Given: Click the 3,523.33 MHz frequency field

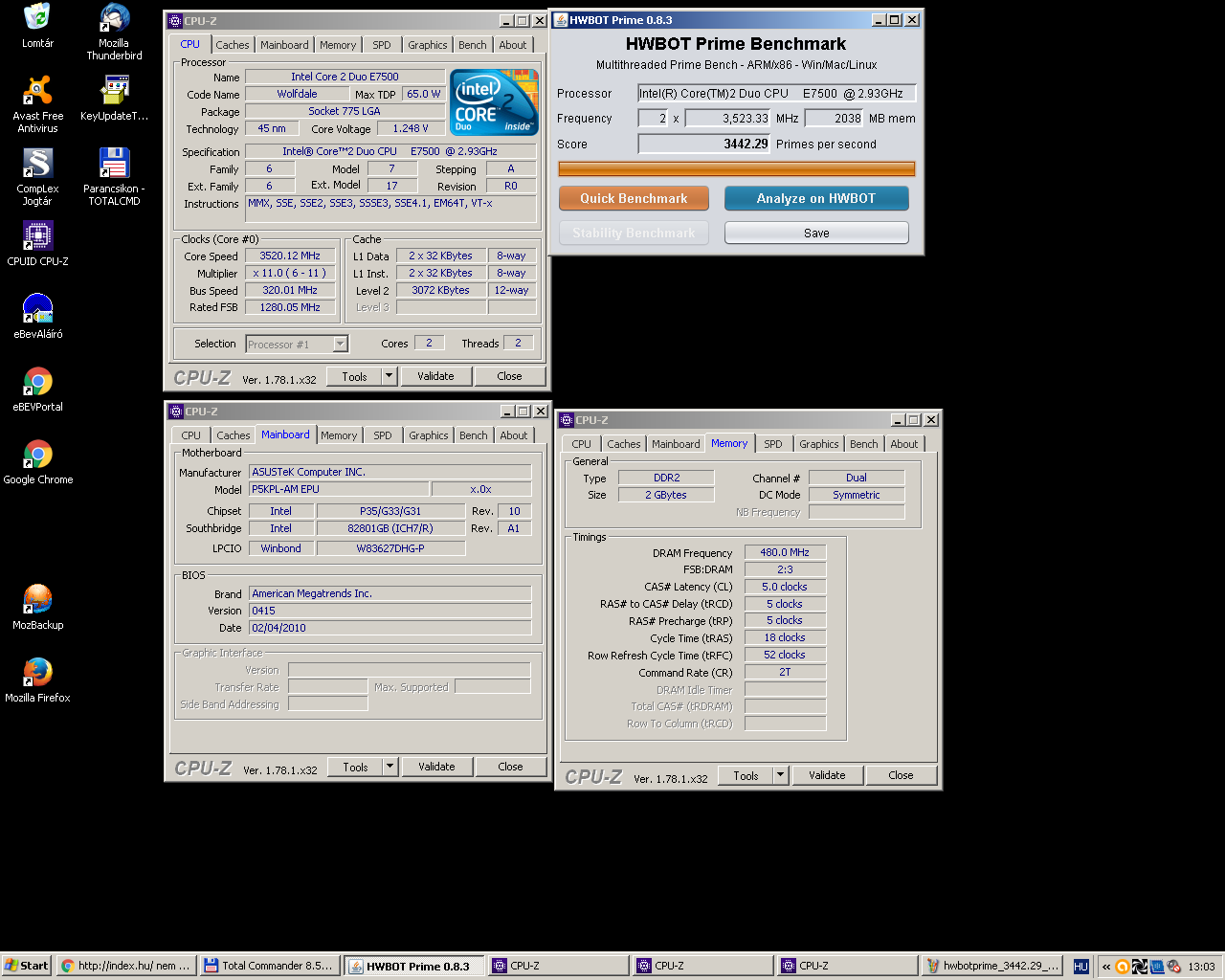Looking at the screenshot, I should (x=728, y=118).
